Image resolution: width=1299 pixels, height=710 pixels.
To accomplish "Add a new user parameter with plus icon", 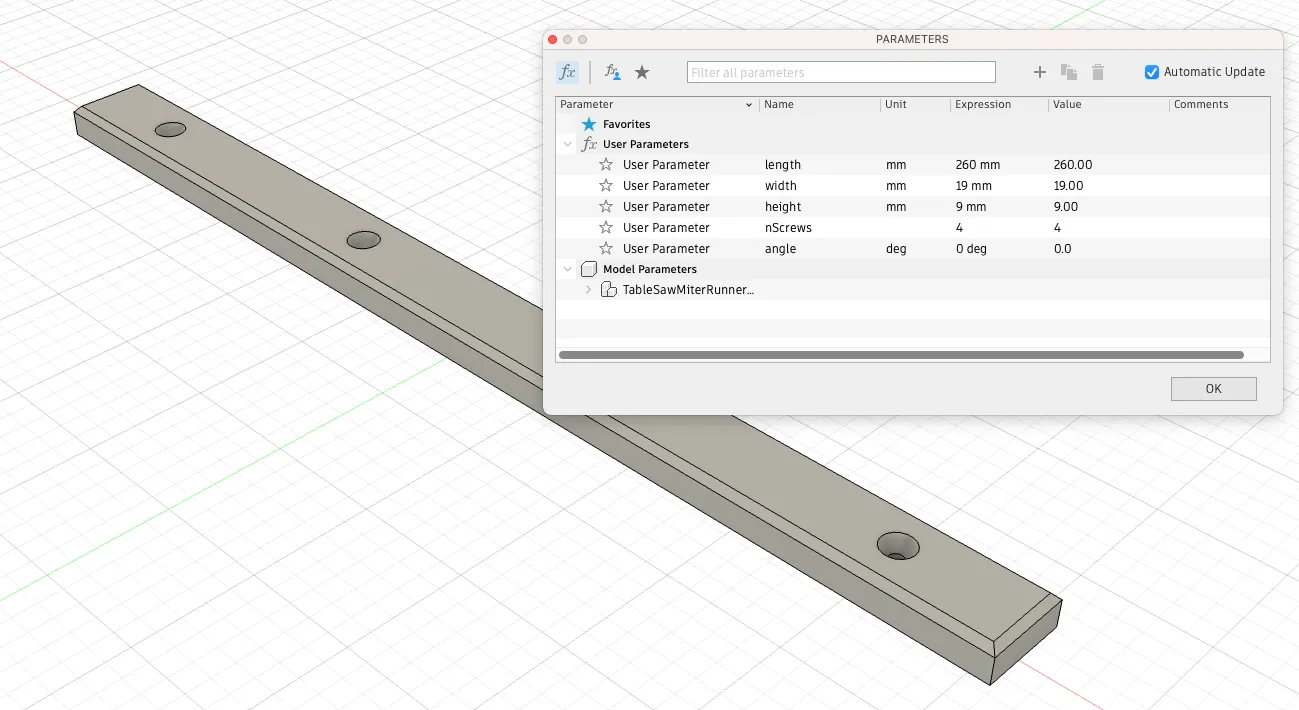I will pos(1039,72).
